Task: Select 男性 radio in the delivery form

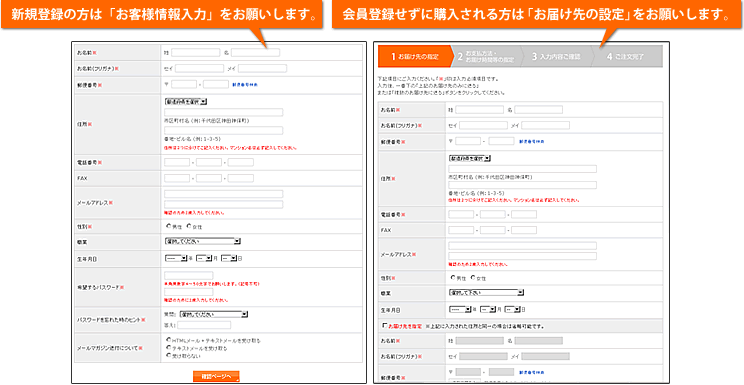Action: pos(453,277)
